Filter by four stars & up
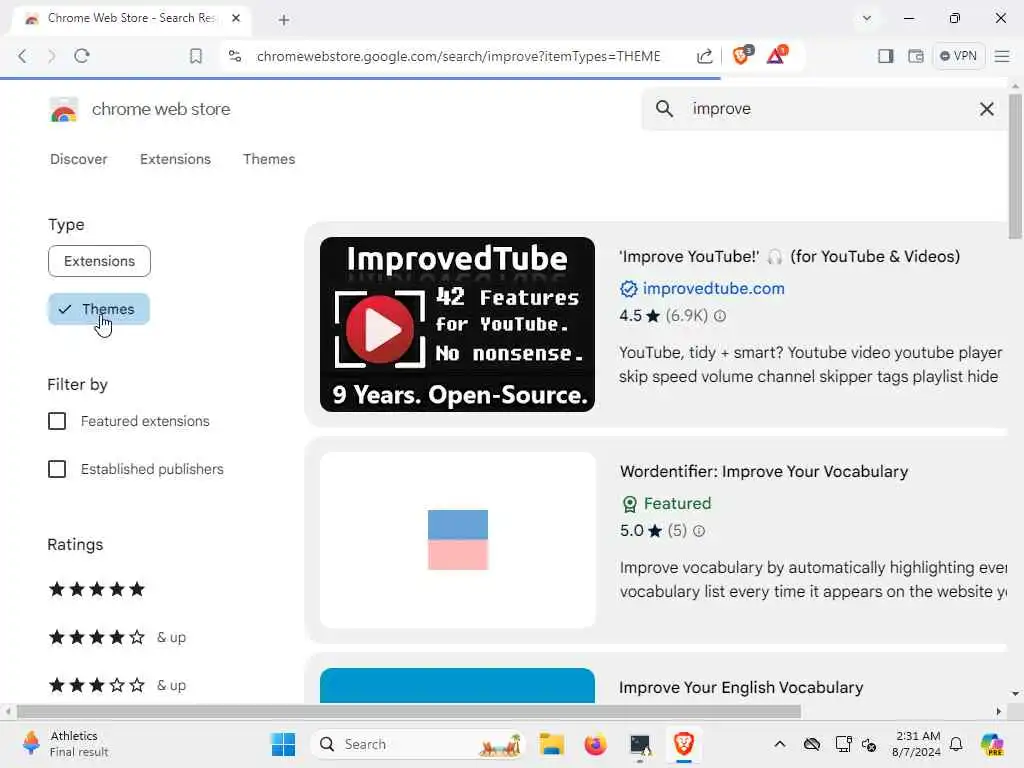The height and width of the screenshot is (768, 1024). (118, 637)
